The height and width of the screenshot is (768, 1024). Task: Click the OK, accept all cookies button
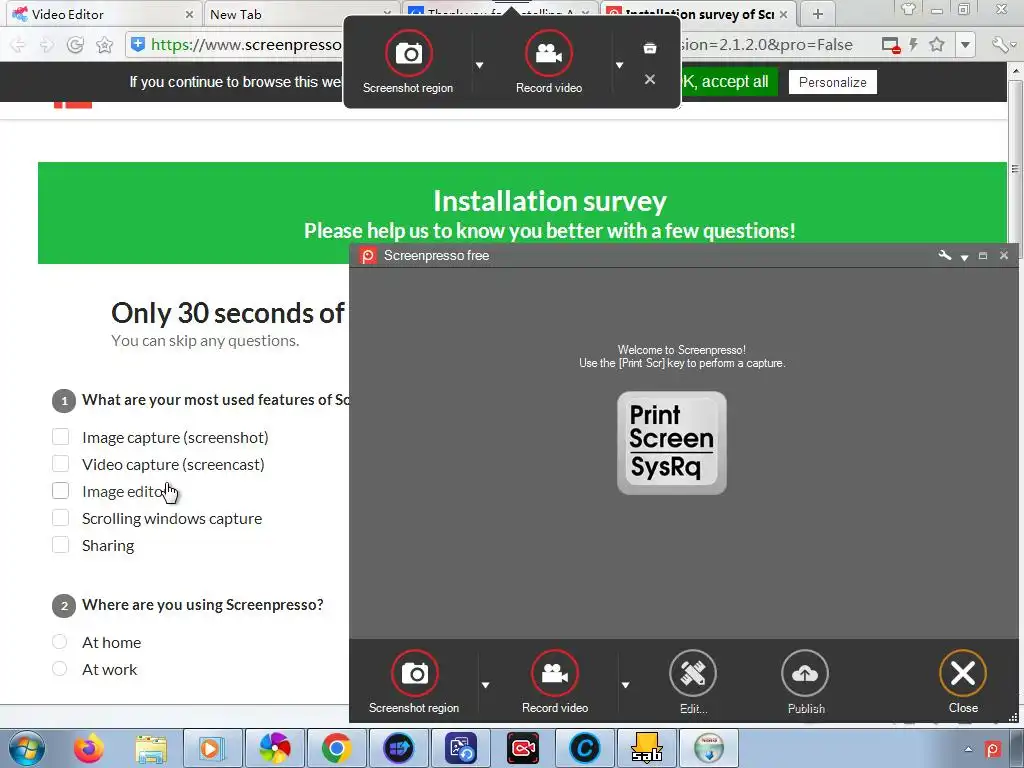point(729,82)
